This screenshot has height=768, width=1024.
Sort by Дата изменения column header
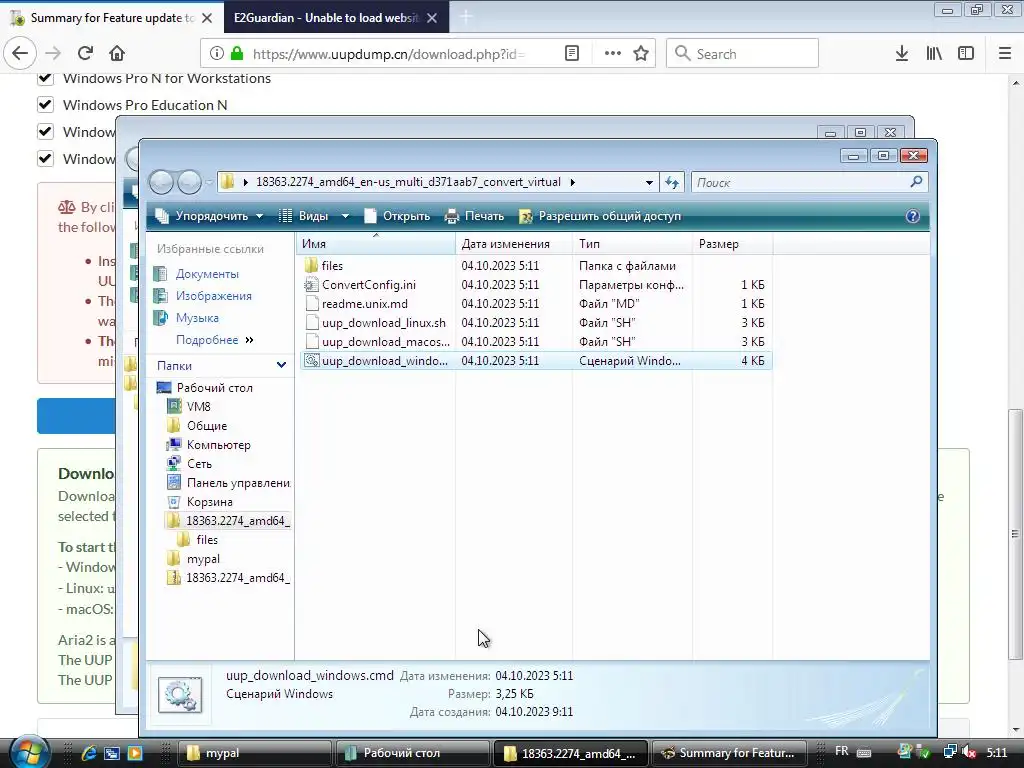coord(514,244)
